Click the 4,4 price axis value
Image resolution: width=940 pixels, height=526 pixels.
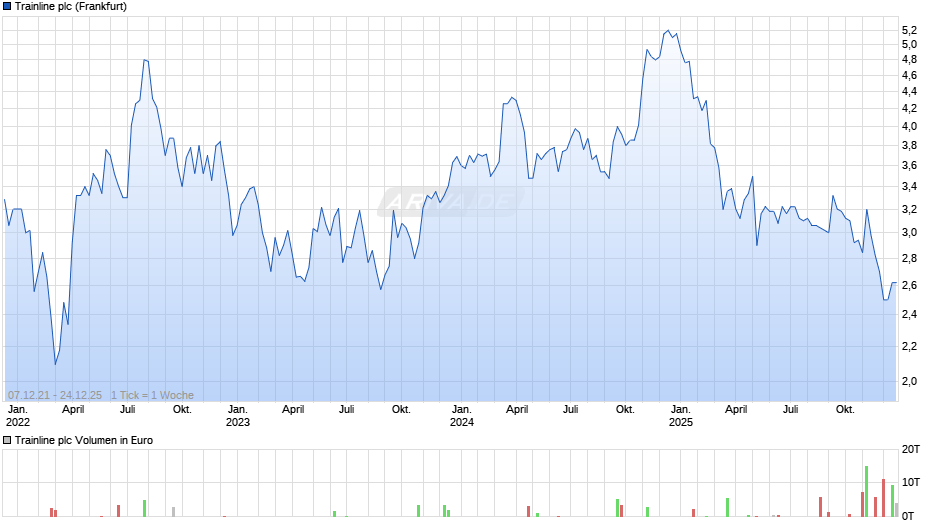[x=909, y=92]
